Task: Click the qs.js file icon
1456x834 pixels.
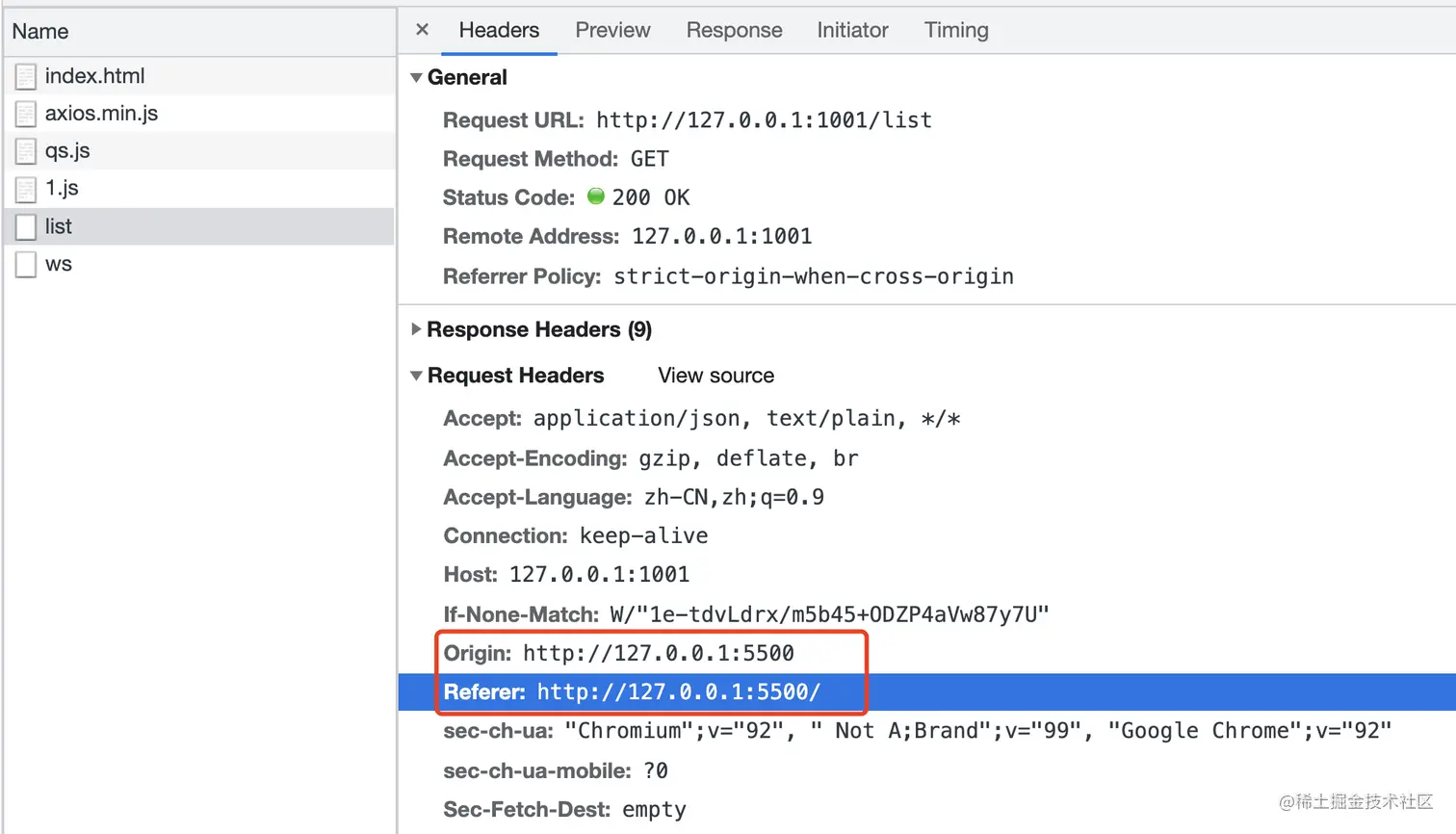Action: tap(26, 151)
